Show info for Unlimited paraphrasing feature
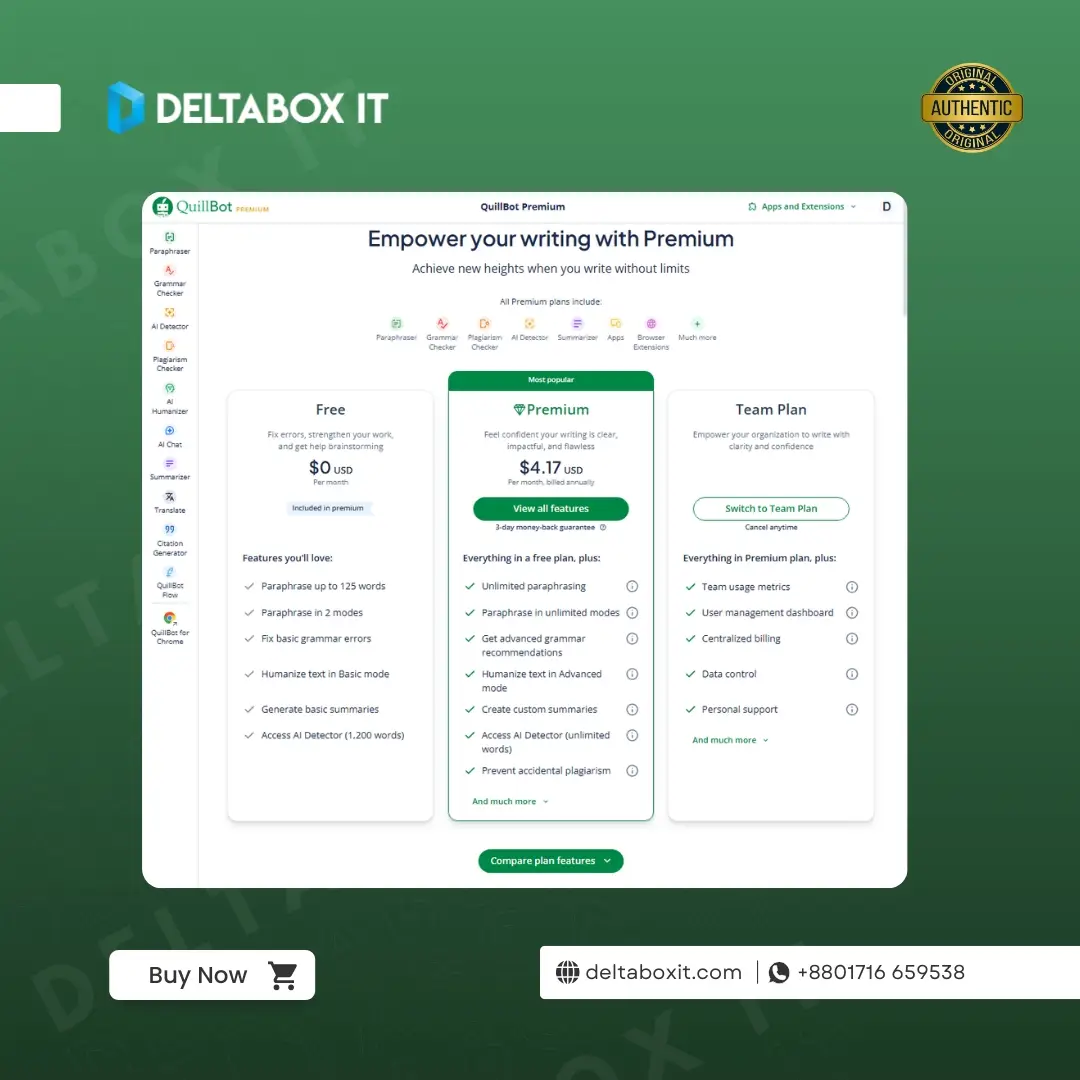 tap(632, 587)
